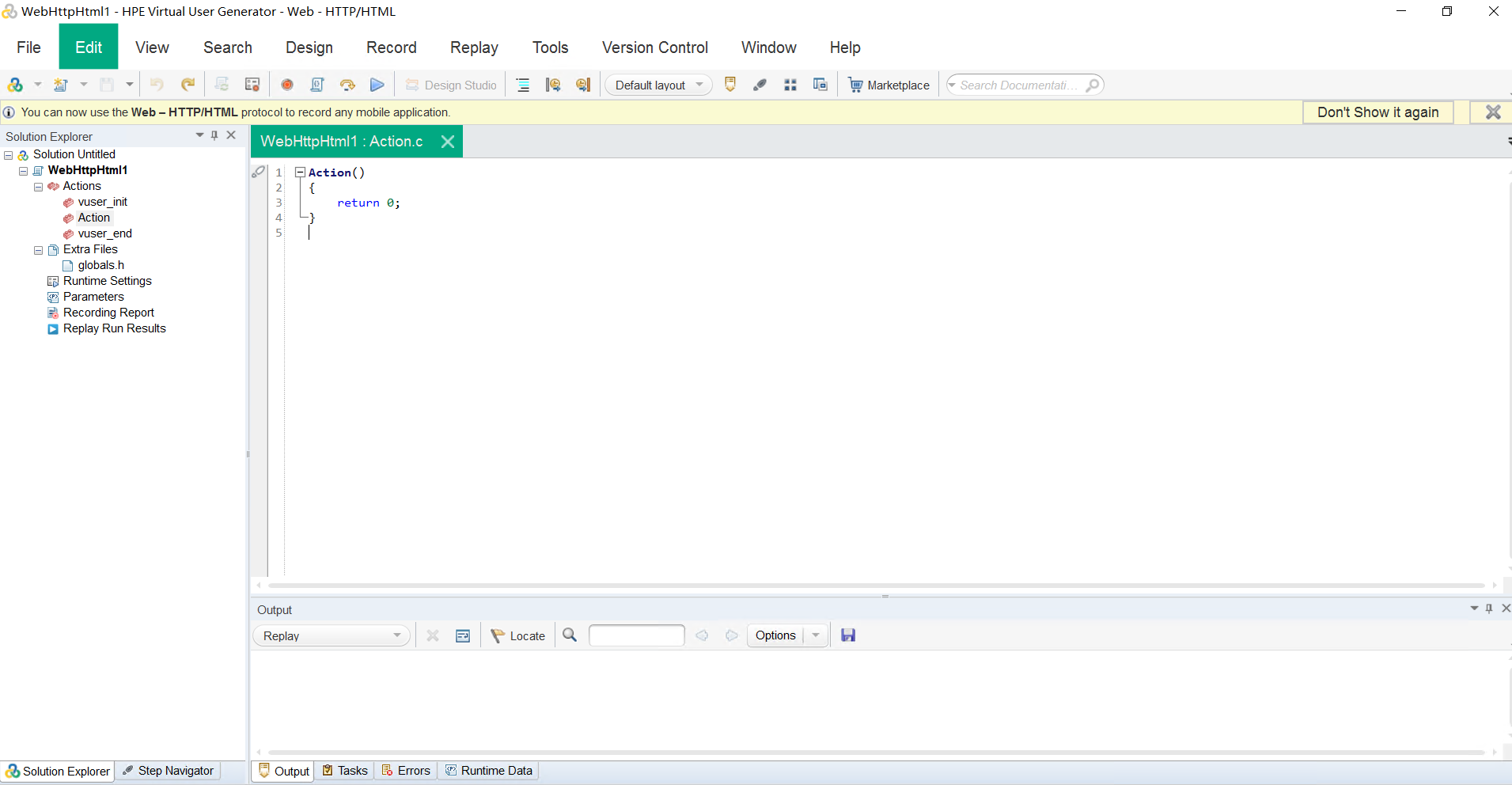Dismiss the yellow notification bar
Screen dimensions: 1512x785
point(1493,112)
